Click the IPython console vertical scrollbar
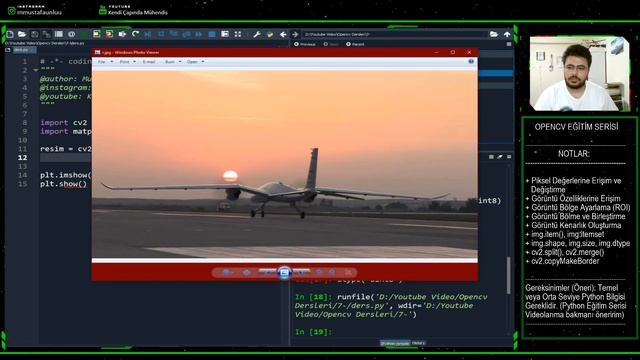The image size is (640, 360). pyautogui.click(x=508, y=276)
